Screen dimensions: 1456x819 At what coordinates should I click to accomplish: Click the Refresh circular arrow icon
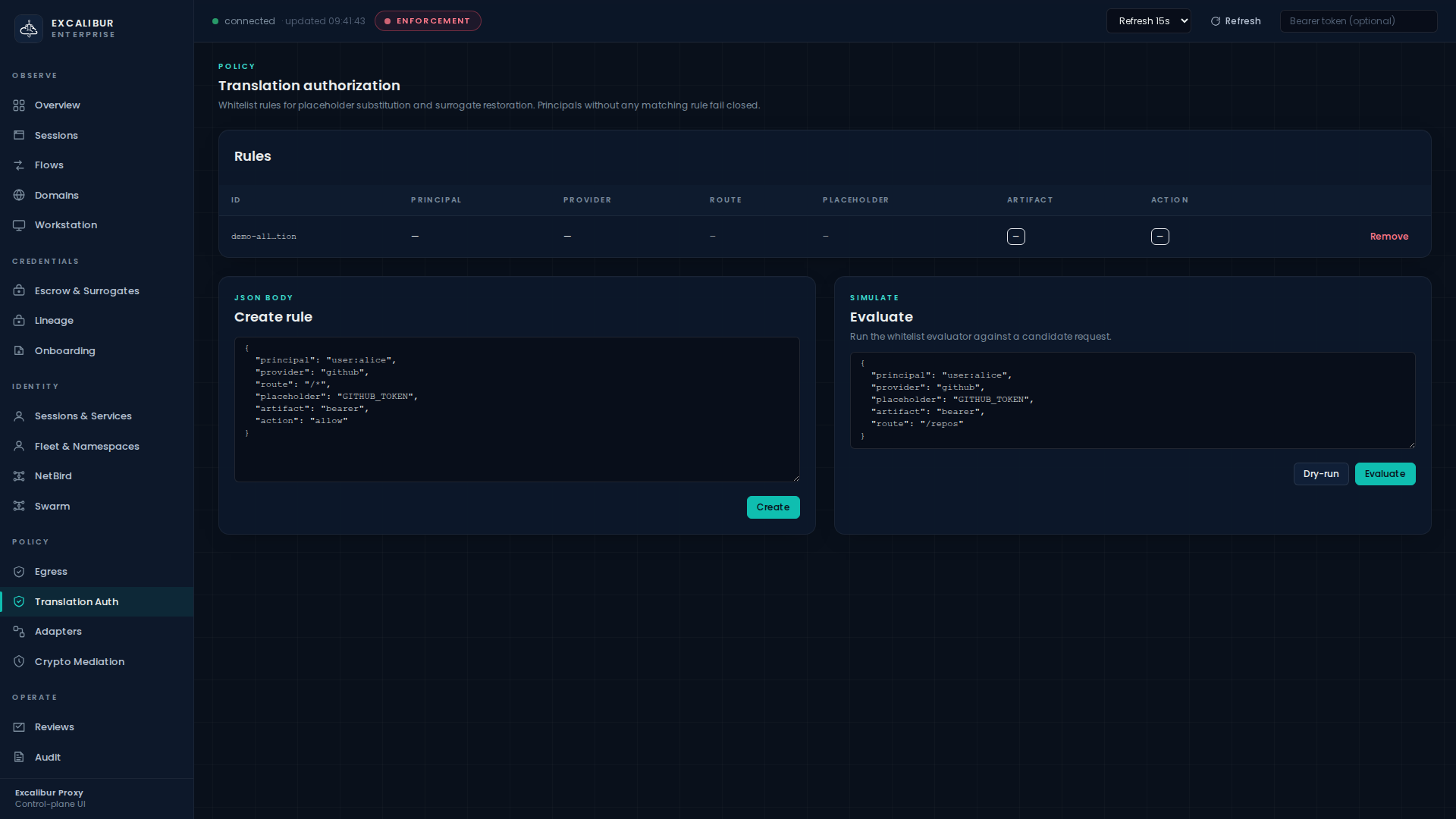1216,21
